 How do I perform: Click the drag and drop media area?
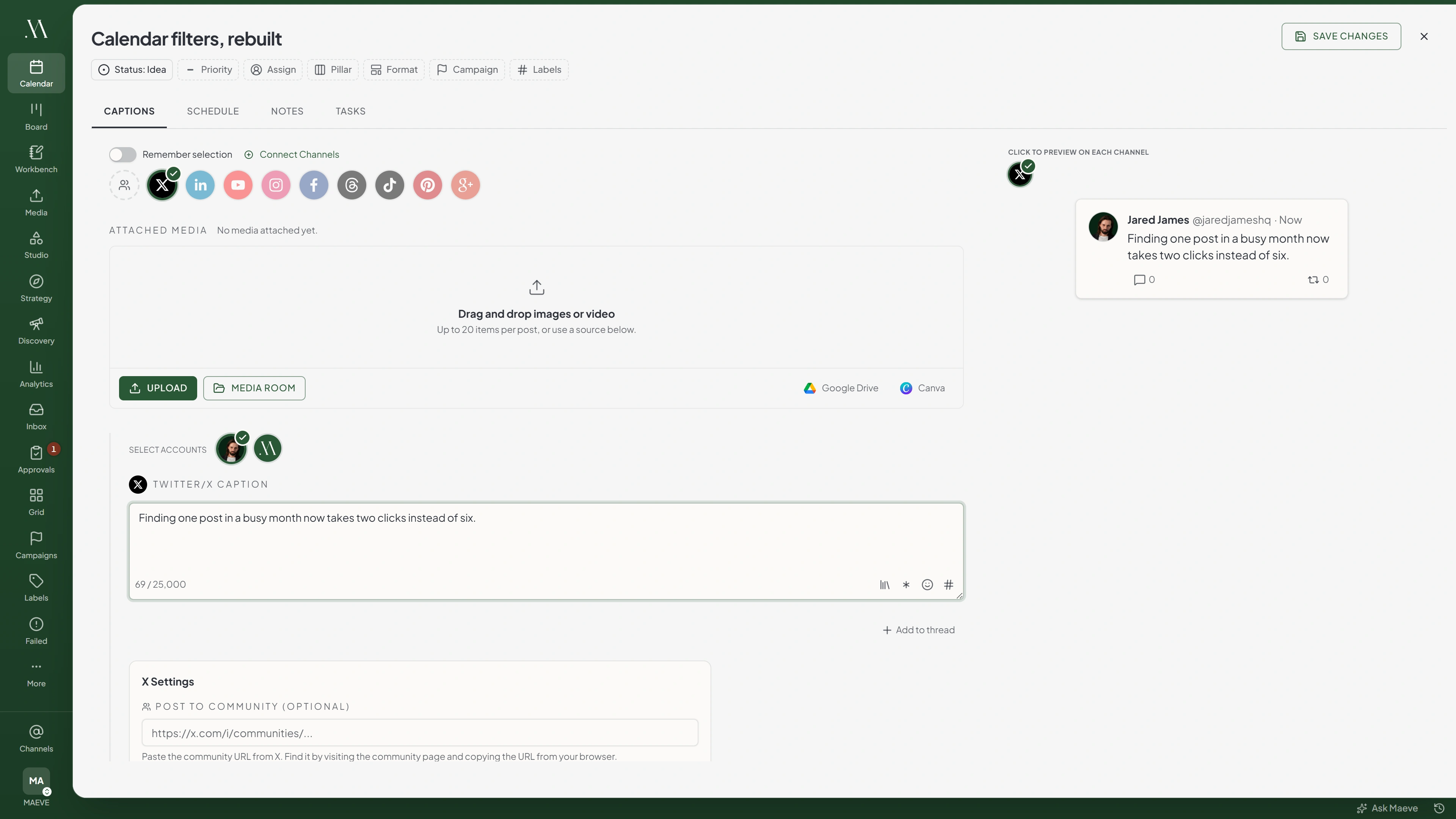(537, 307)
